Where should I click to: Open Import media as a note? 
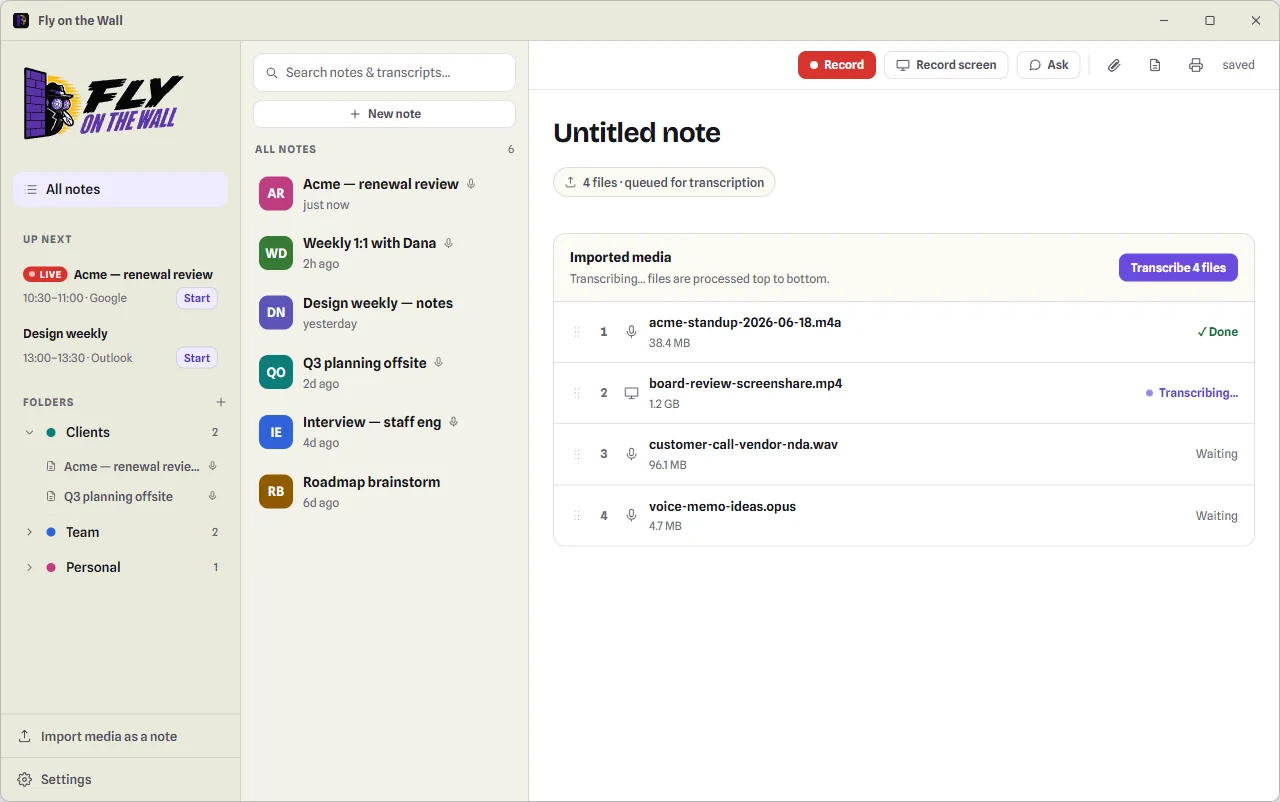(x=120, y=736)
